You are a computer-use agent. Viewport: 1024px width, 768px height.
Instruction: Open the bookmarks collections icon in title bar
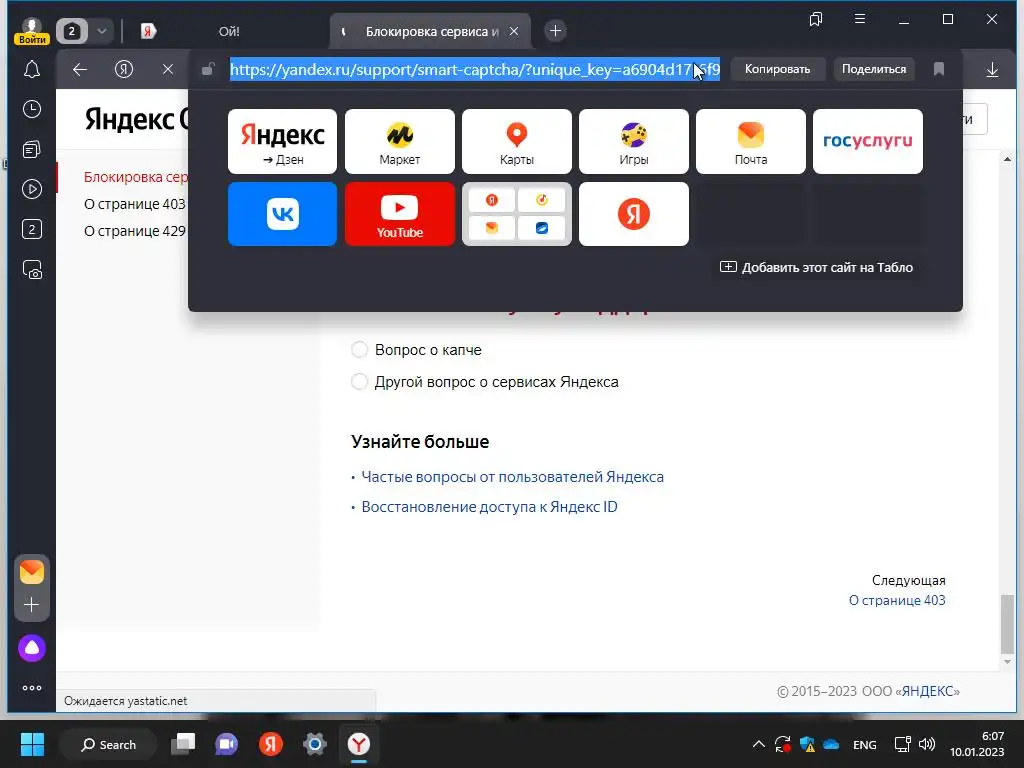pyautogui.click(x=816, y=19)
